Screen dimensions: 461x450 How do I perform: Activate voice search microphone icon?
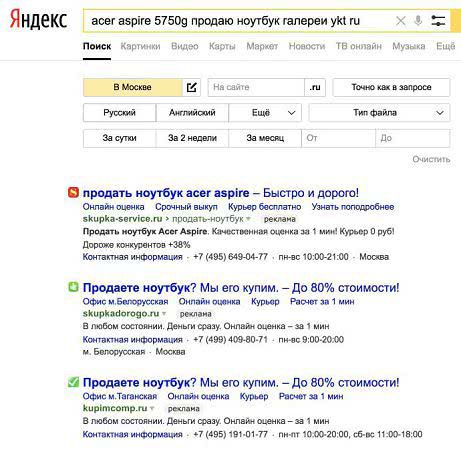coord(418,21)
